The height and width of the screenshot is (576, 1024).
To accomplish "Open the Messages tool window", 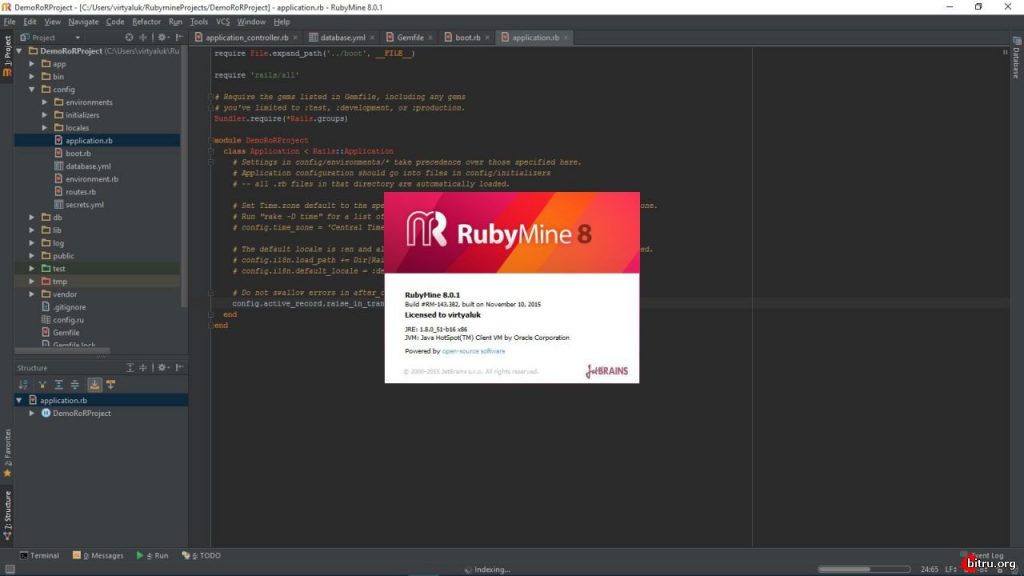I will tap(103, 555).
